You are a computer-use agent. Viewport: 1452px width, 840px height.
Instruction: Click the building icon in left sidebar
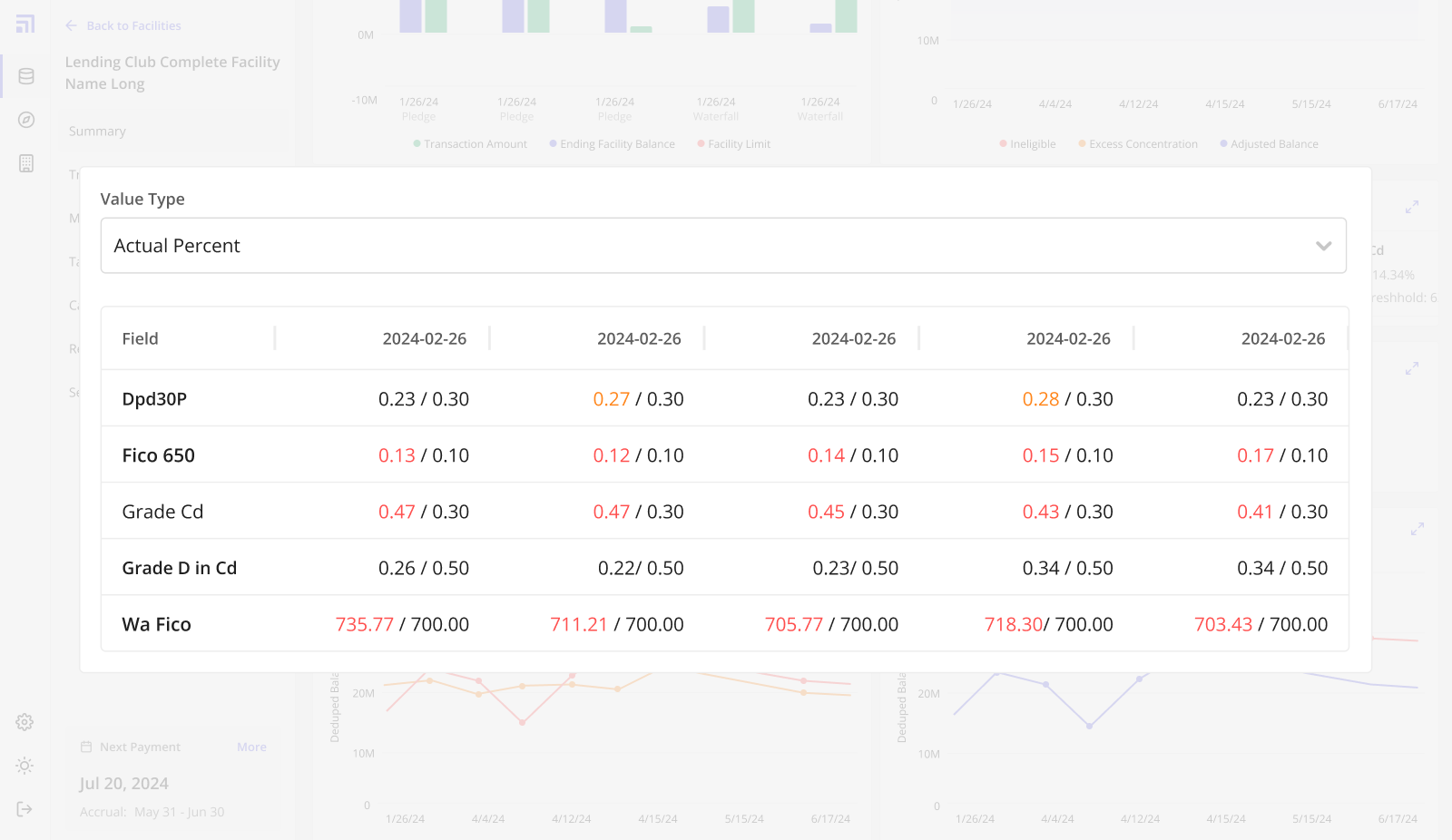[x=26, y=163]
